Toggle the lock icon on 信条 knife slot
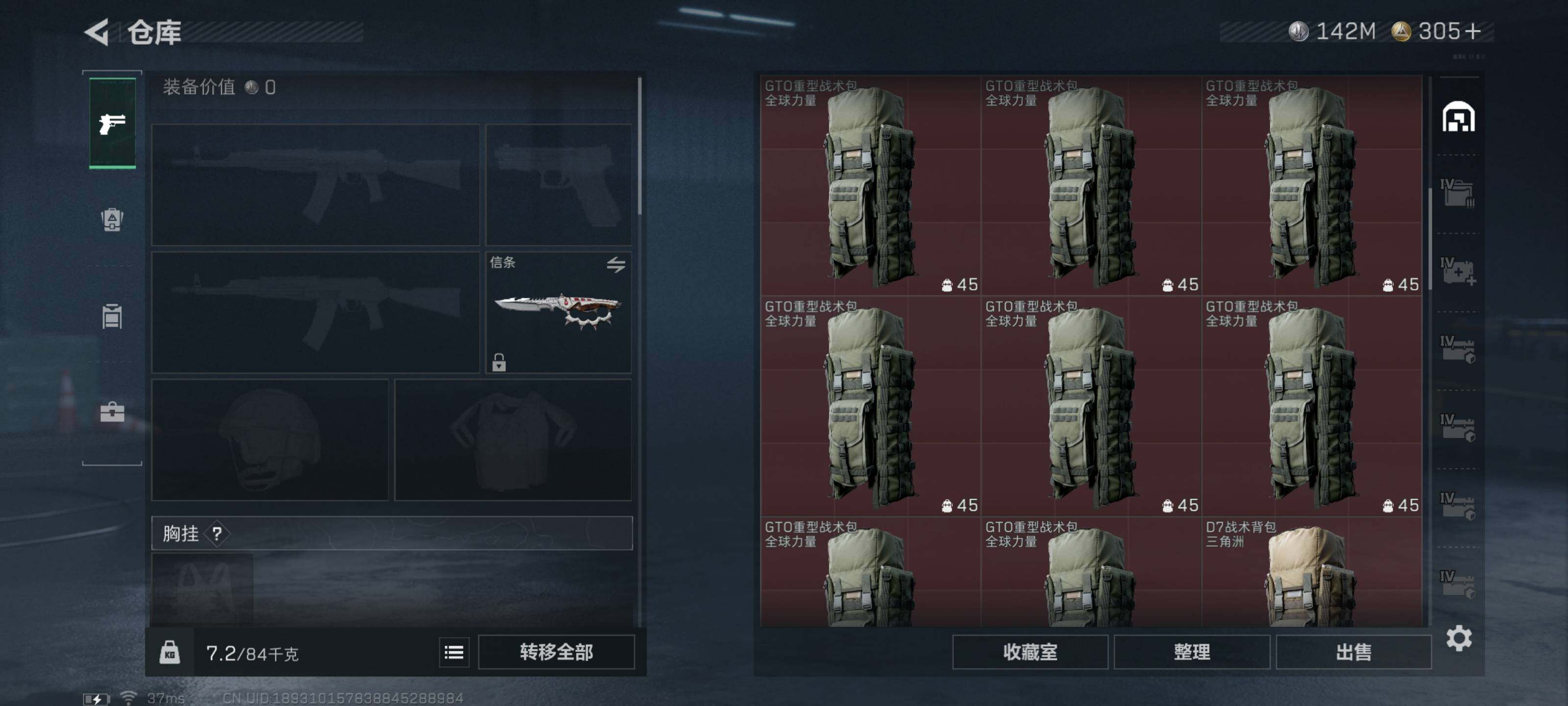The height and width of the screenshot is (706, 1568). [498, 362]
